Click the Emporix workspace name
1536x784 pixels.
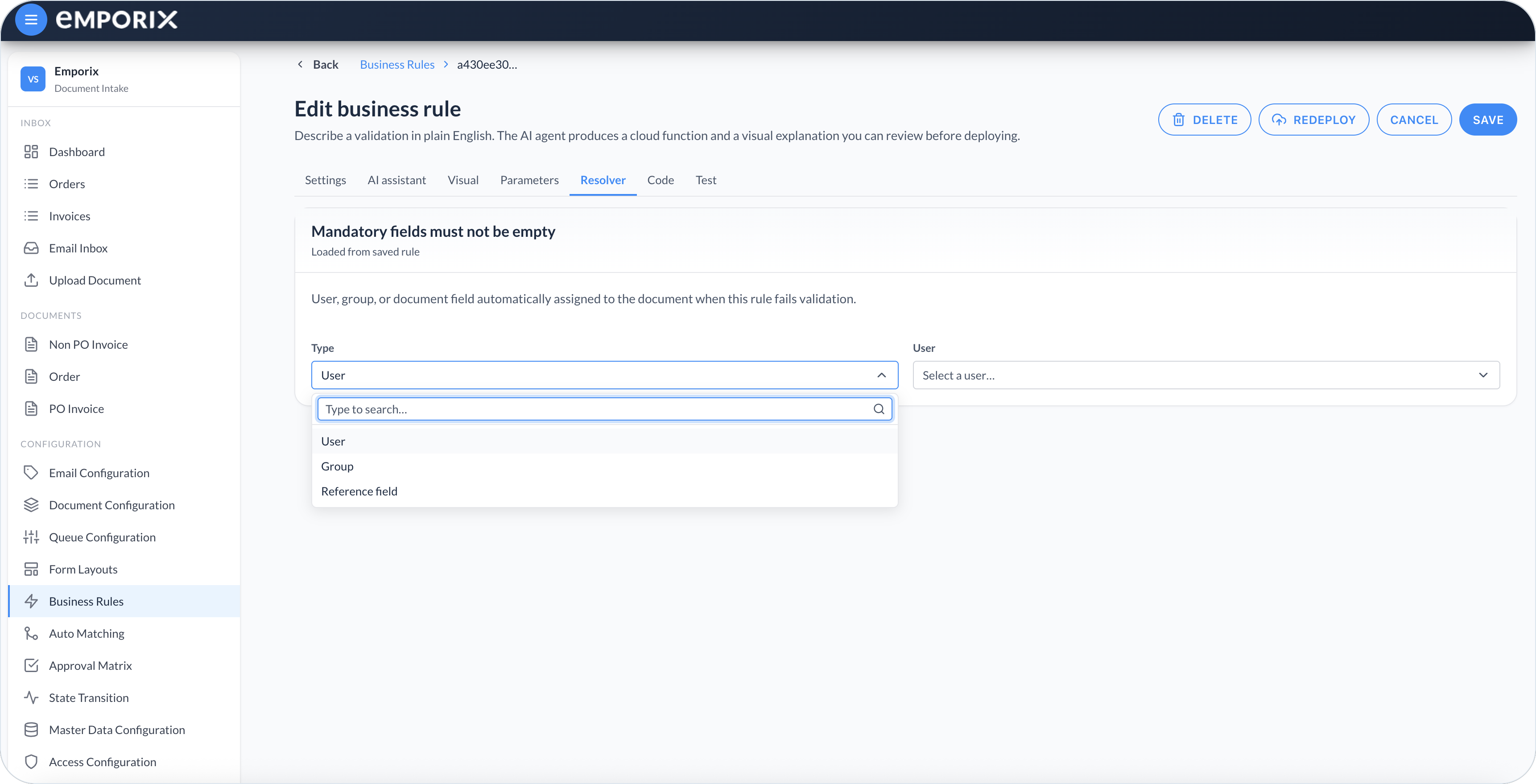point(76,71)
